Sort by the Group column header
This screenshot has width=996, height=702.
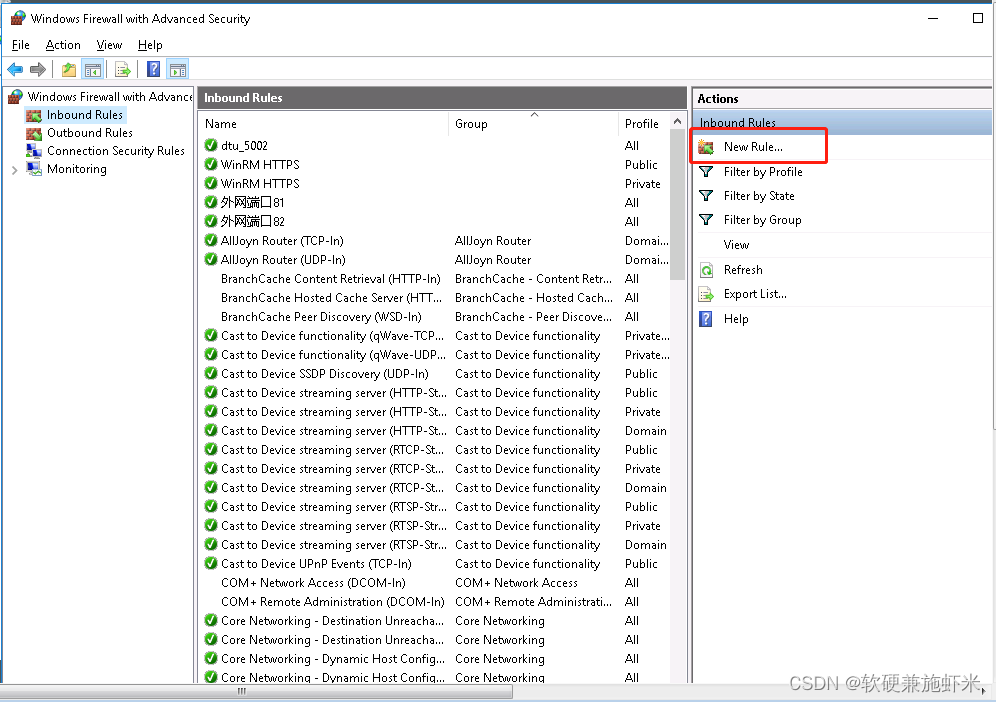click(x=534, y=124)
